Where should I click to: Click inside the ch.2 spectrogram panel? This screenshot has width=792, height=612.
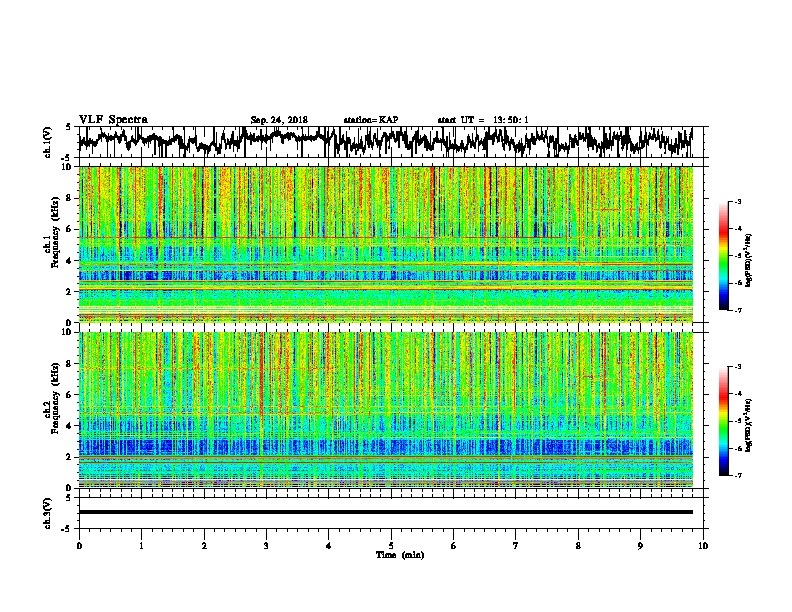click(385, 410)
